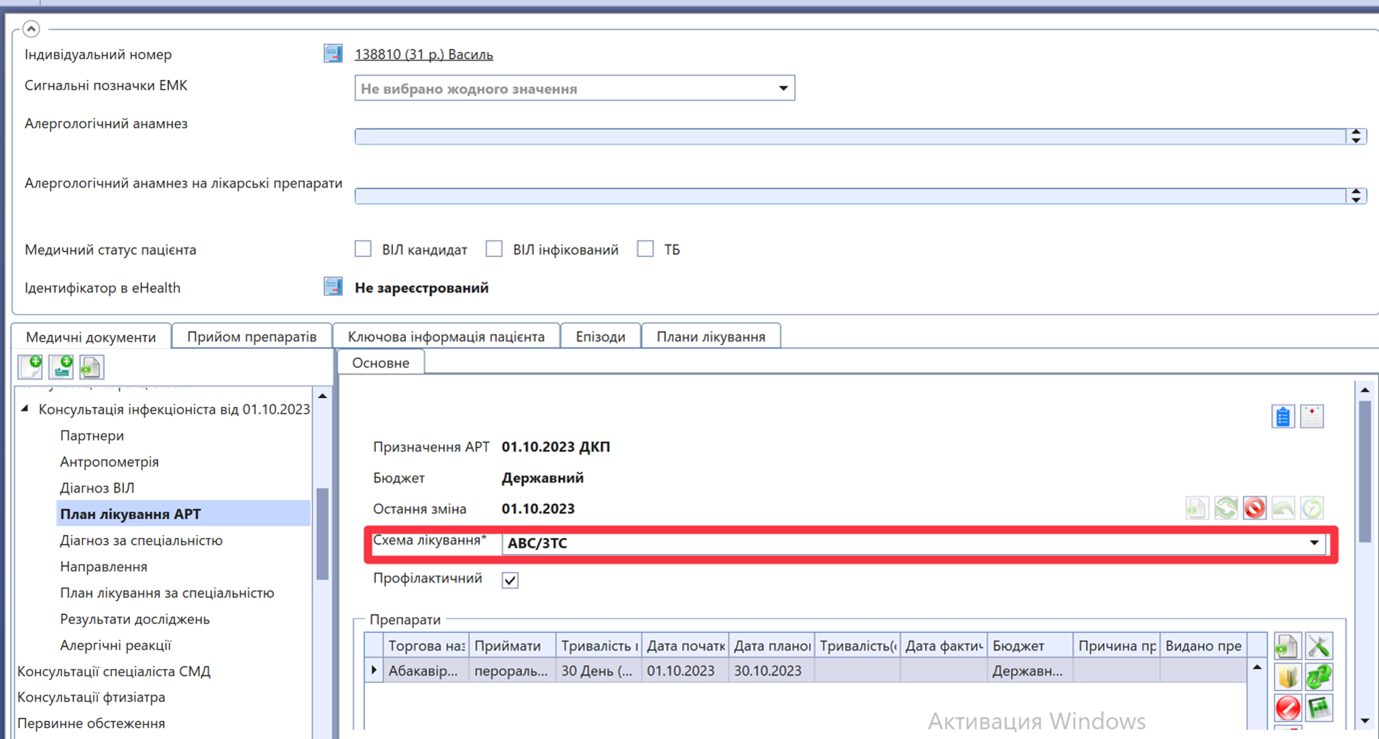Image resolution: width=1379 pixels, height=739 pixels.
Task: Select Консультації спеціаліста СМД tree item
Action: [114, 671]
